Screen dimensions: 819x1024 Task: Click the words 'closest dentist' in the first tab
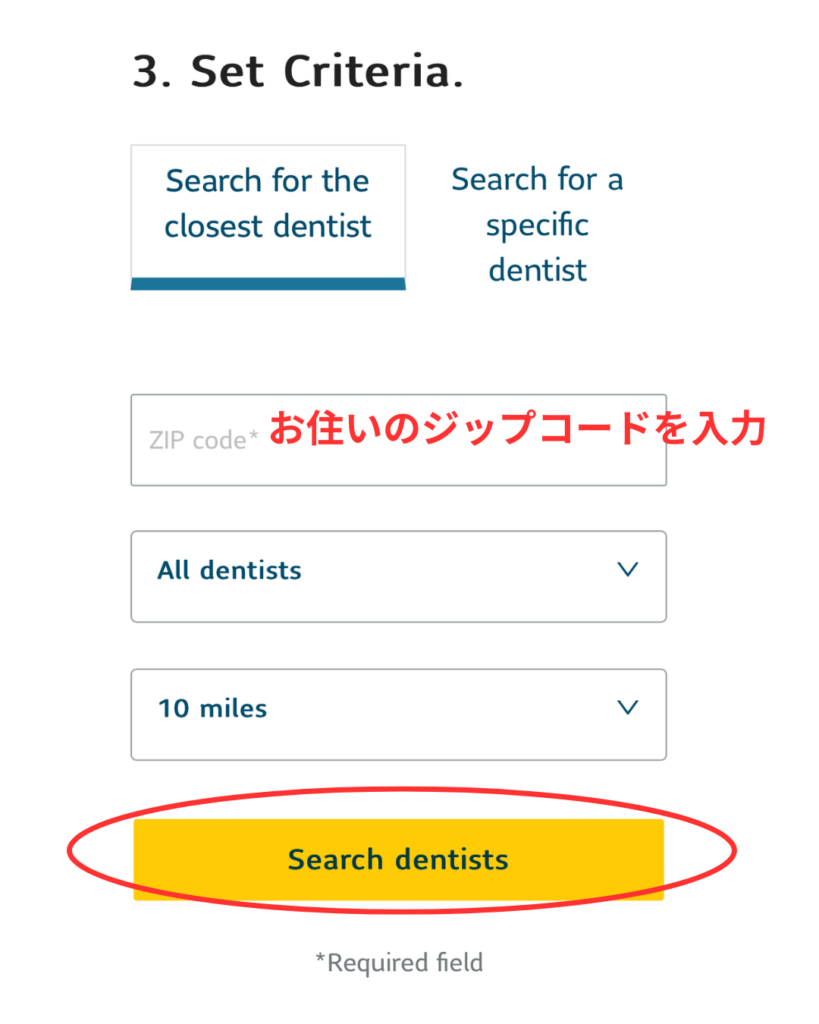tap(268, 227)
